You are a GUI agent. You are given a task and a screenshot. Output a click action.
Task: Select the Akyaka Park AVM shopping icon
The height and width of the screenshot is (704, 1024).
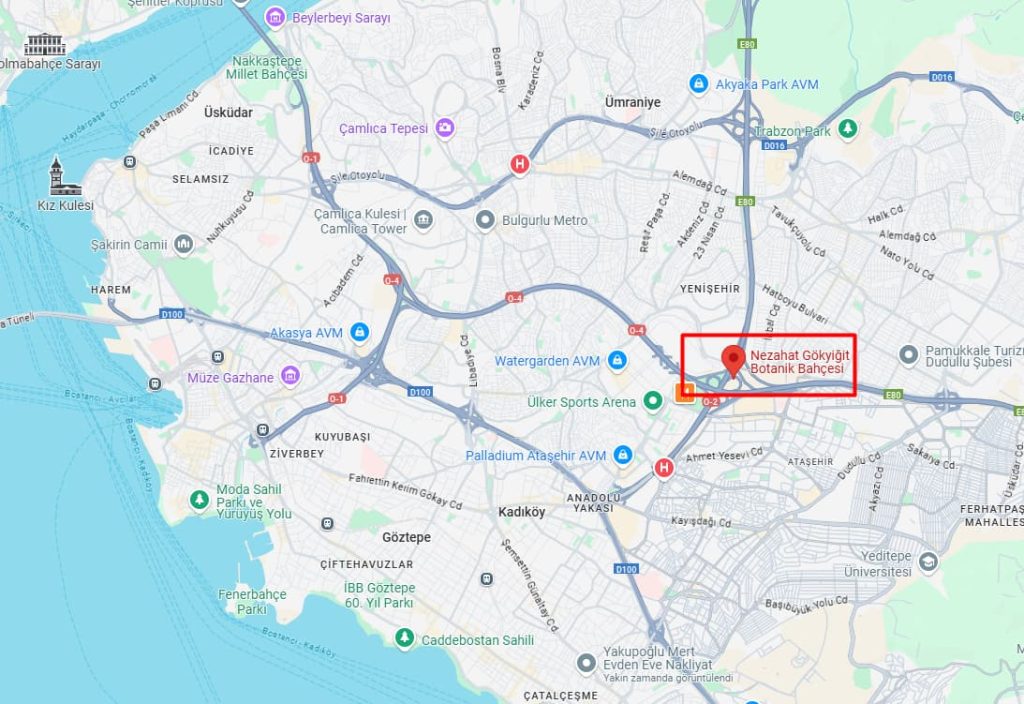699,84
